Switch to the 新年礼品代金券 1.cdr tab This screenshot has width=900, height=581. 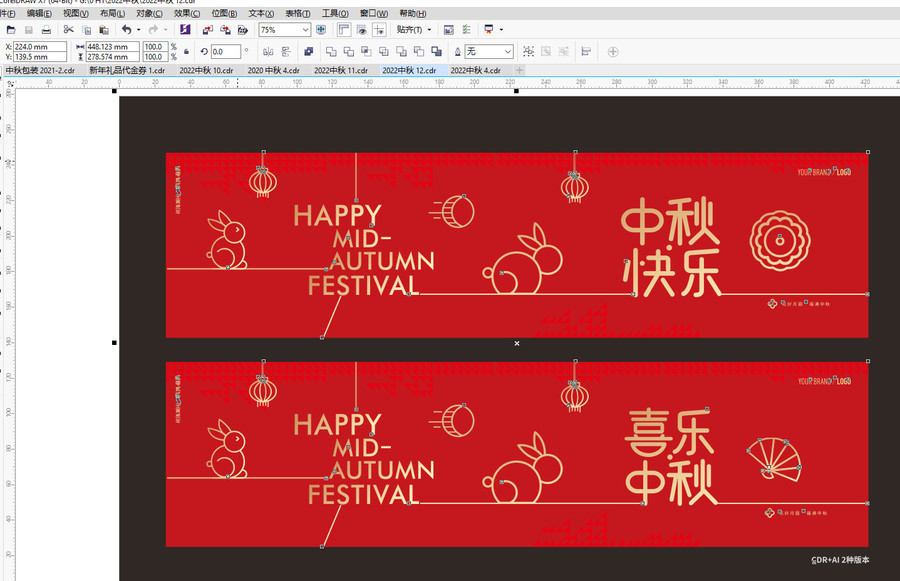pyautogui.click(x=127, y=70)
